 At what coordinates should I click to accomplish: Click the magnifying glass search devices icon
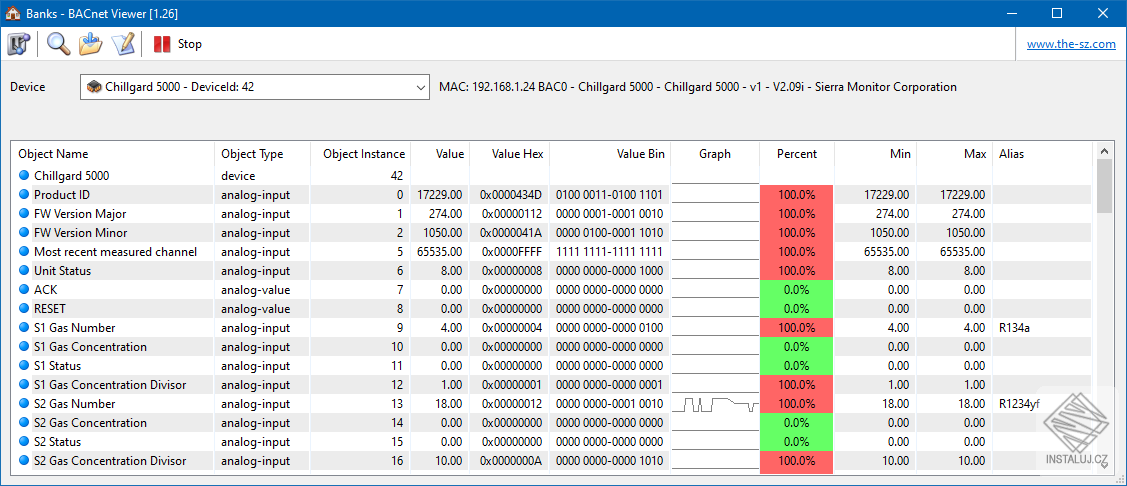click(58, 44)
